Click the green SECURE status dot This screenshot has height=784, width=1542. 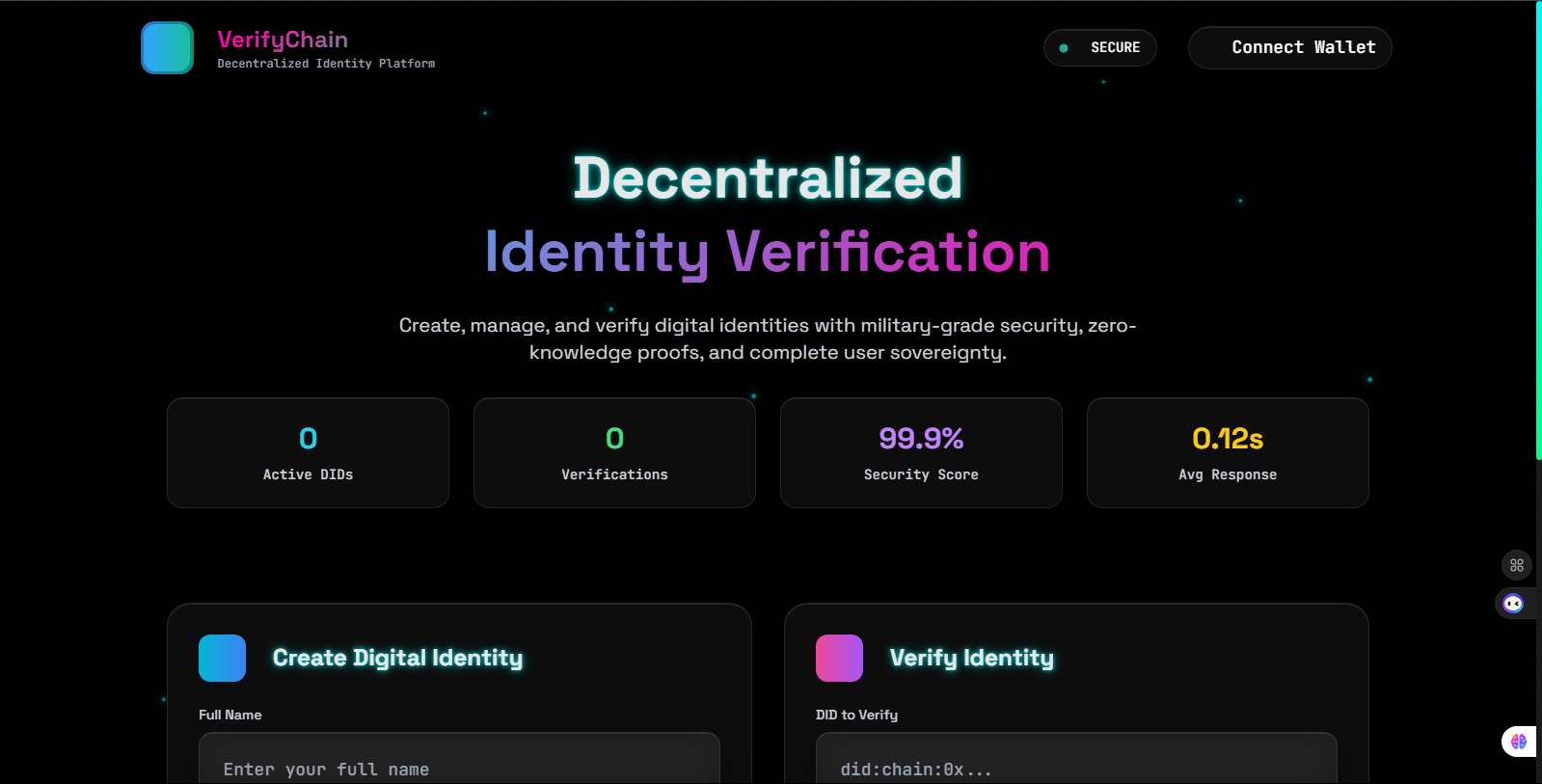pos(1064,48)
